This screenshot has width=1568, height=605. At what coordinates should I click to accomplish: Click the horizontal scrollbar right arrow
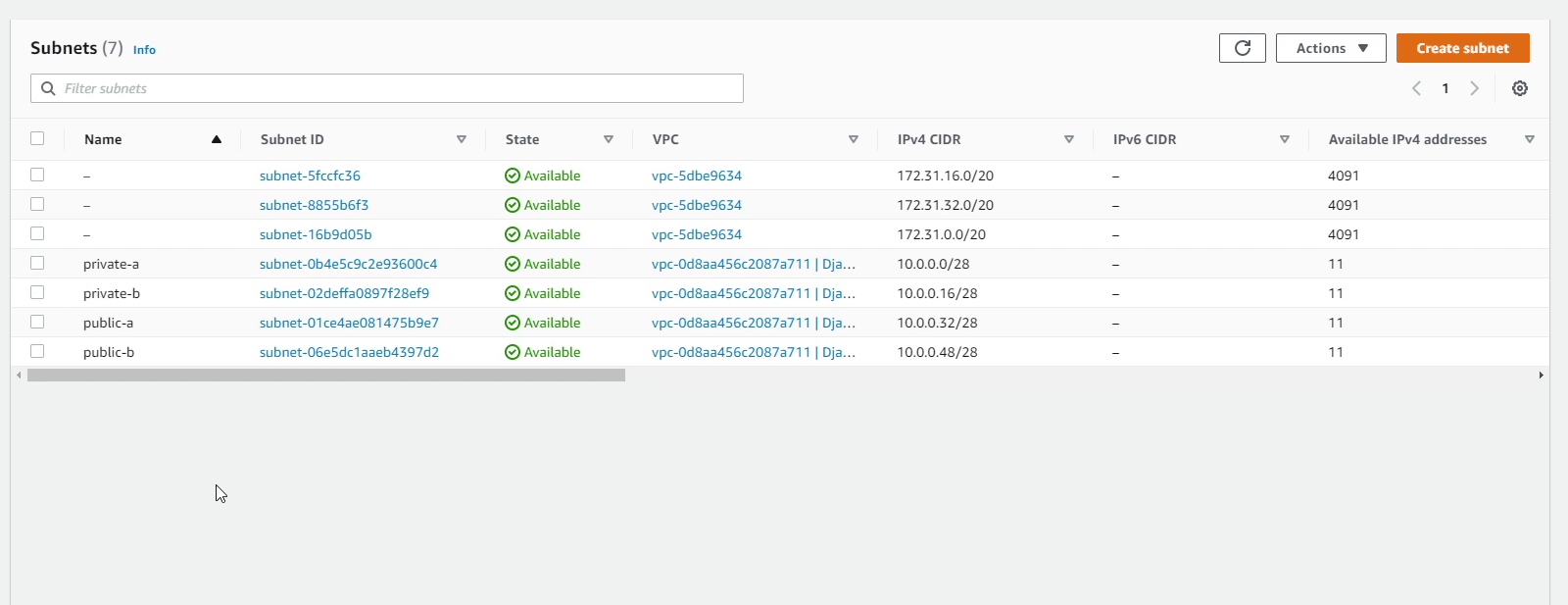(x=1541, y=375)
